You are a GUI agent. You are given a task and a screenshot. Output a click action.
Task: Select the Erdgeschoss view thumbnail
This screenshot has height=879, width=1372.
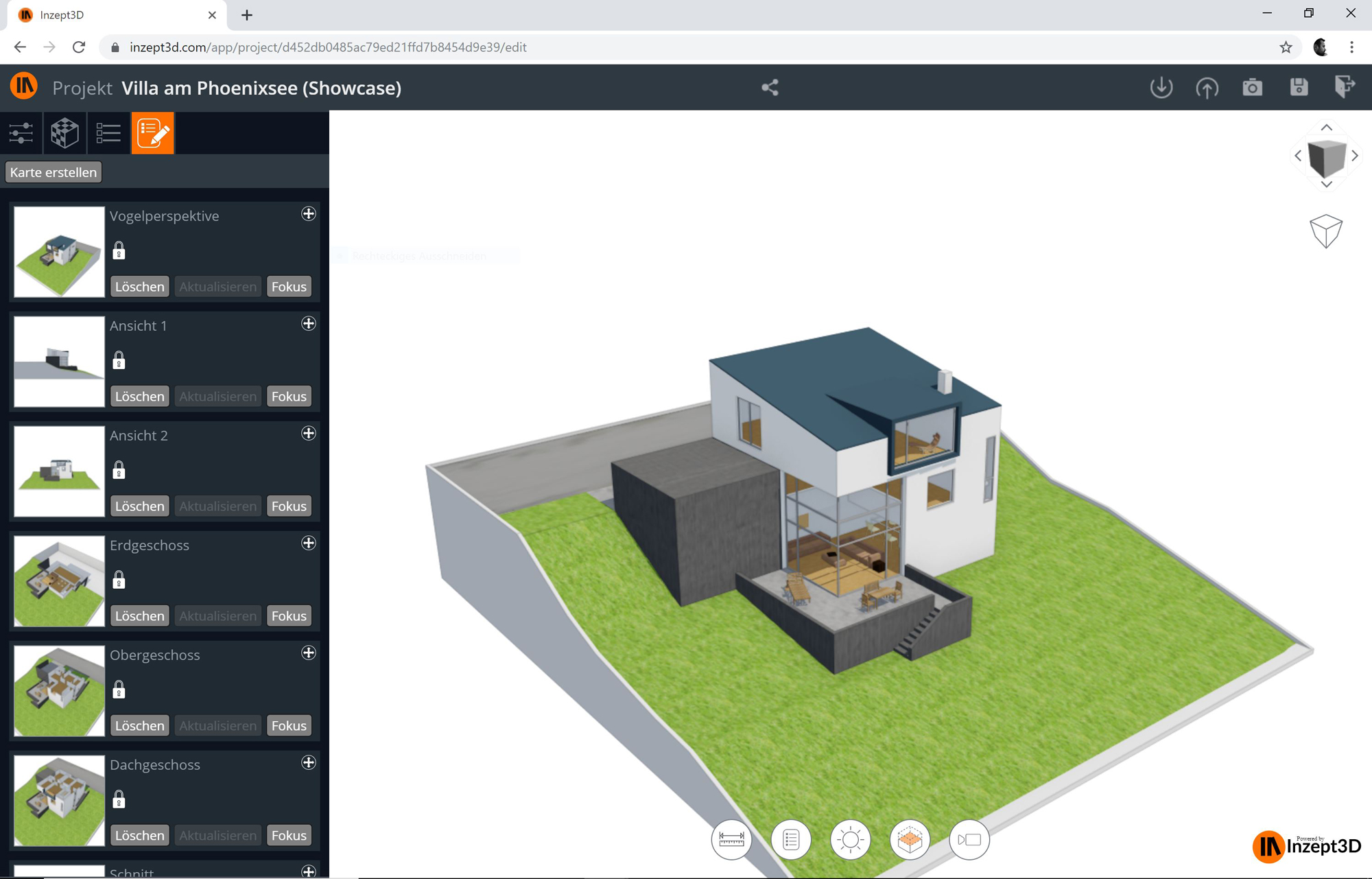point(59,581)
